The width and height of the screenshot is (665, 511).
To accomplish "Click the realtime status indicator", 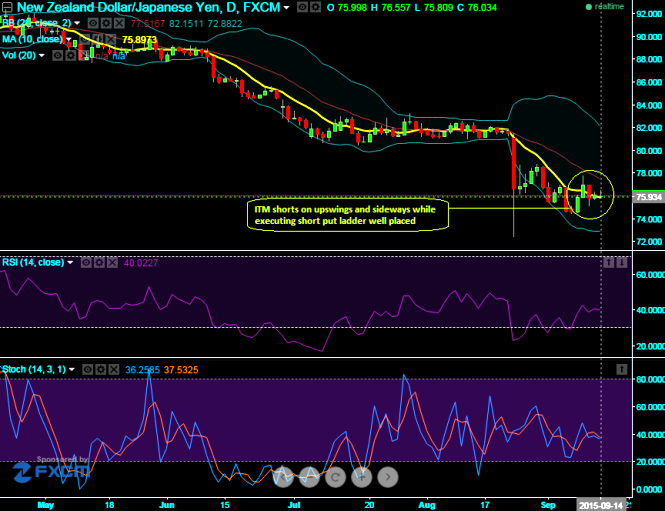I will coord(605,7).
